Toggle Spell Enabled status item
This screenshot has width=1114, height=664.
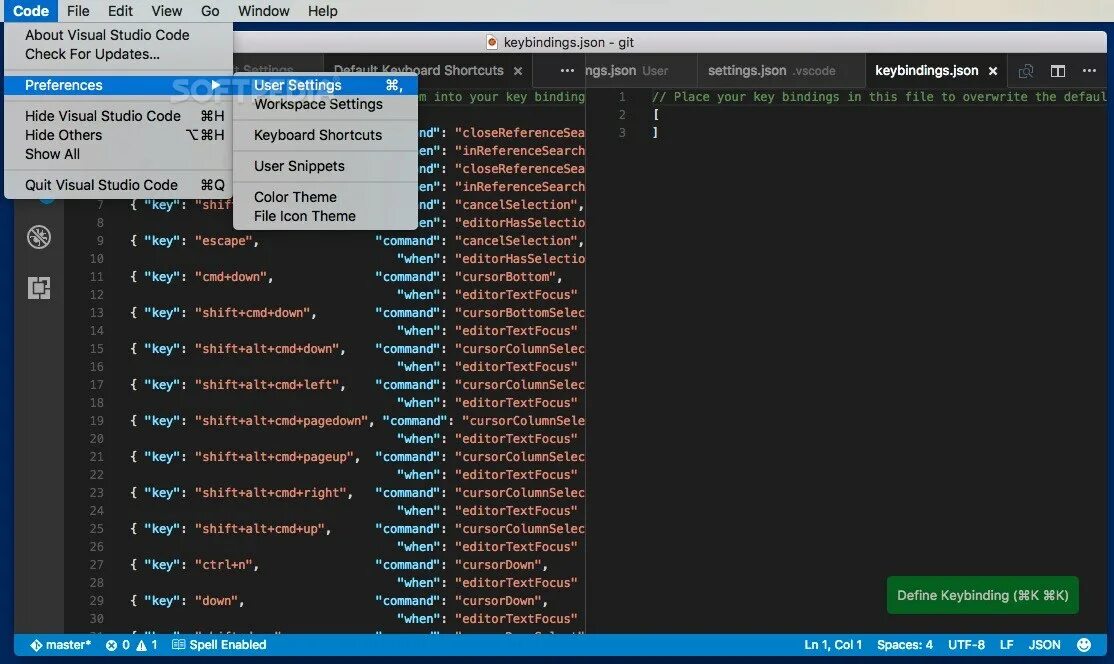pyautogui.click(x=220, y=645)
